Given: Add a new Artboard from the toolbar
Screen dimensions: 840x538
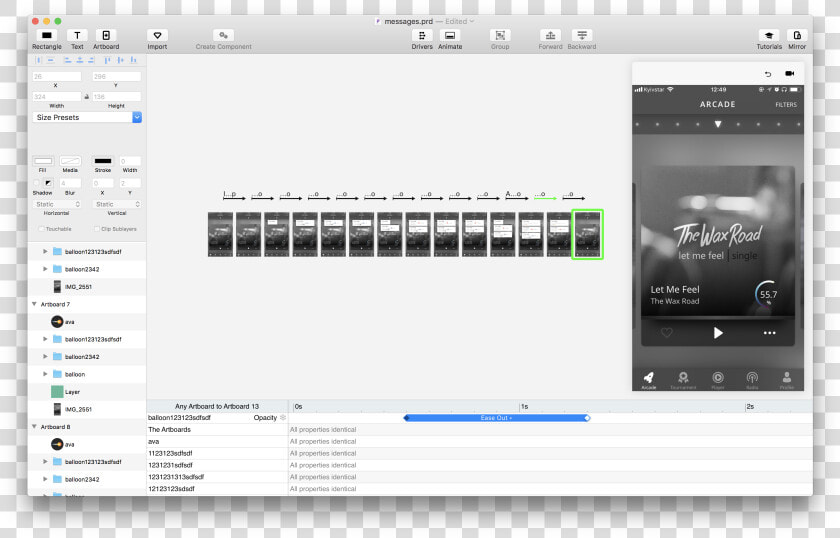Looking at the screenshot, I should point(106,35).
